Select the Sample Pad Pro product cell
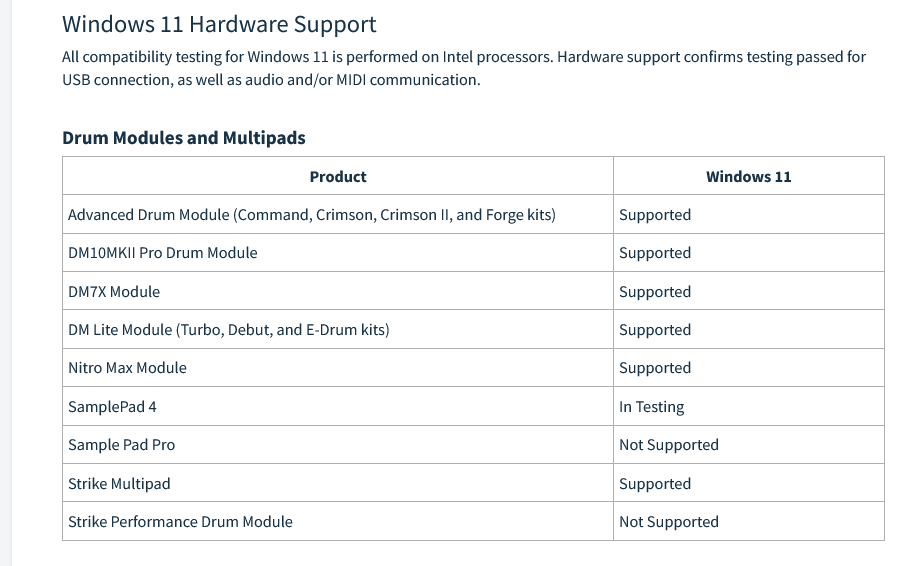Viewport: 905px width, 566px height. pyautogui.click(x=338, y=445)
